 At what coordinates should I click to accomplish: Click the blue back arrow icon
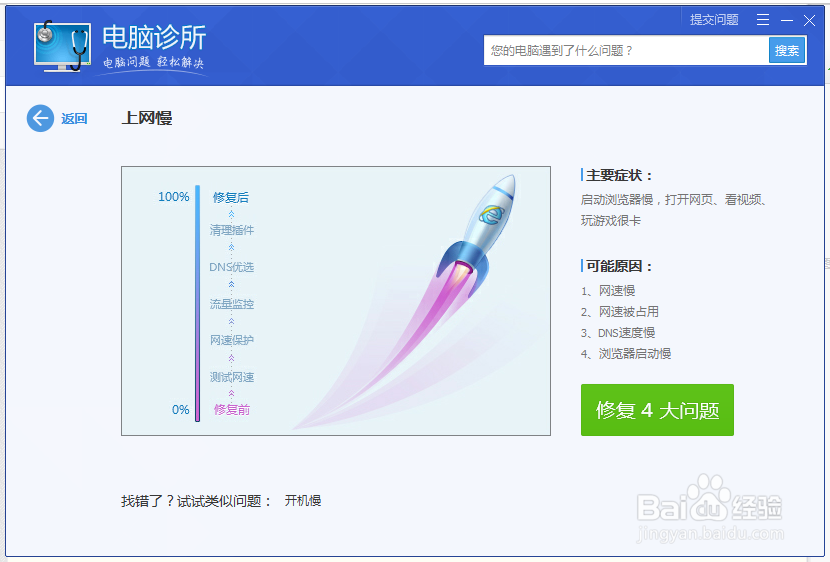click(40, 118)
